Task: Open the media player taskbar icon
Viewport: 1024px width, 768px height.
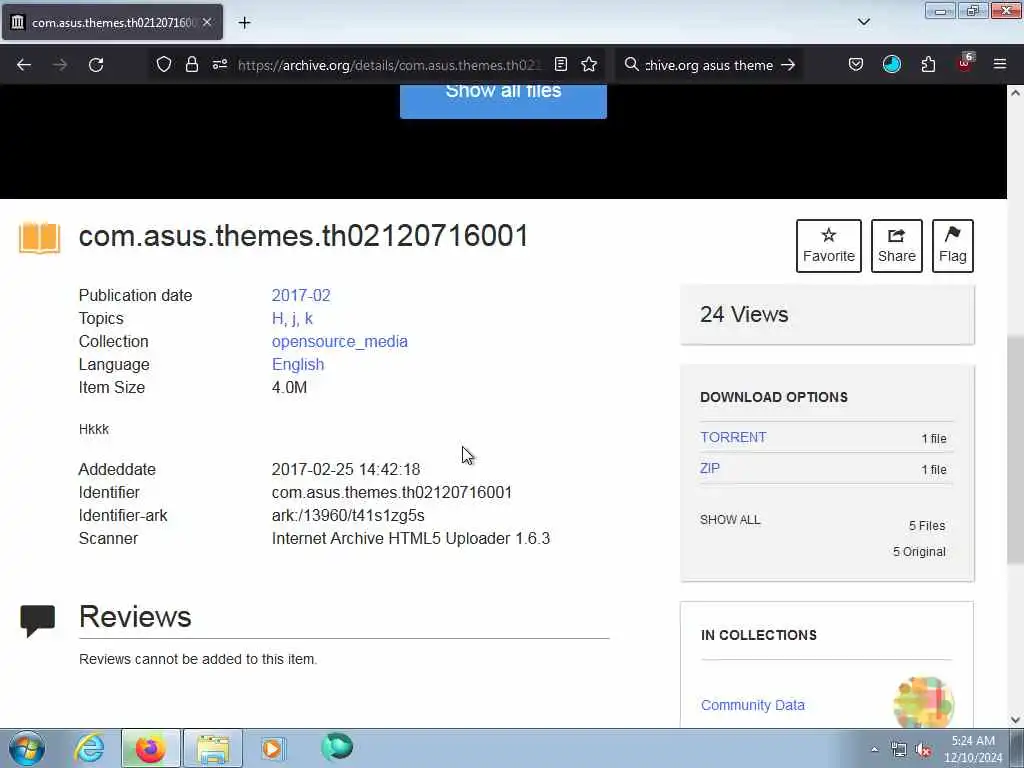Action: click(272, 748)
